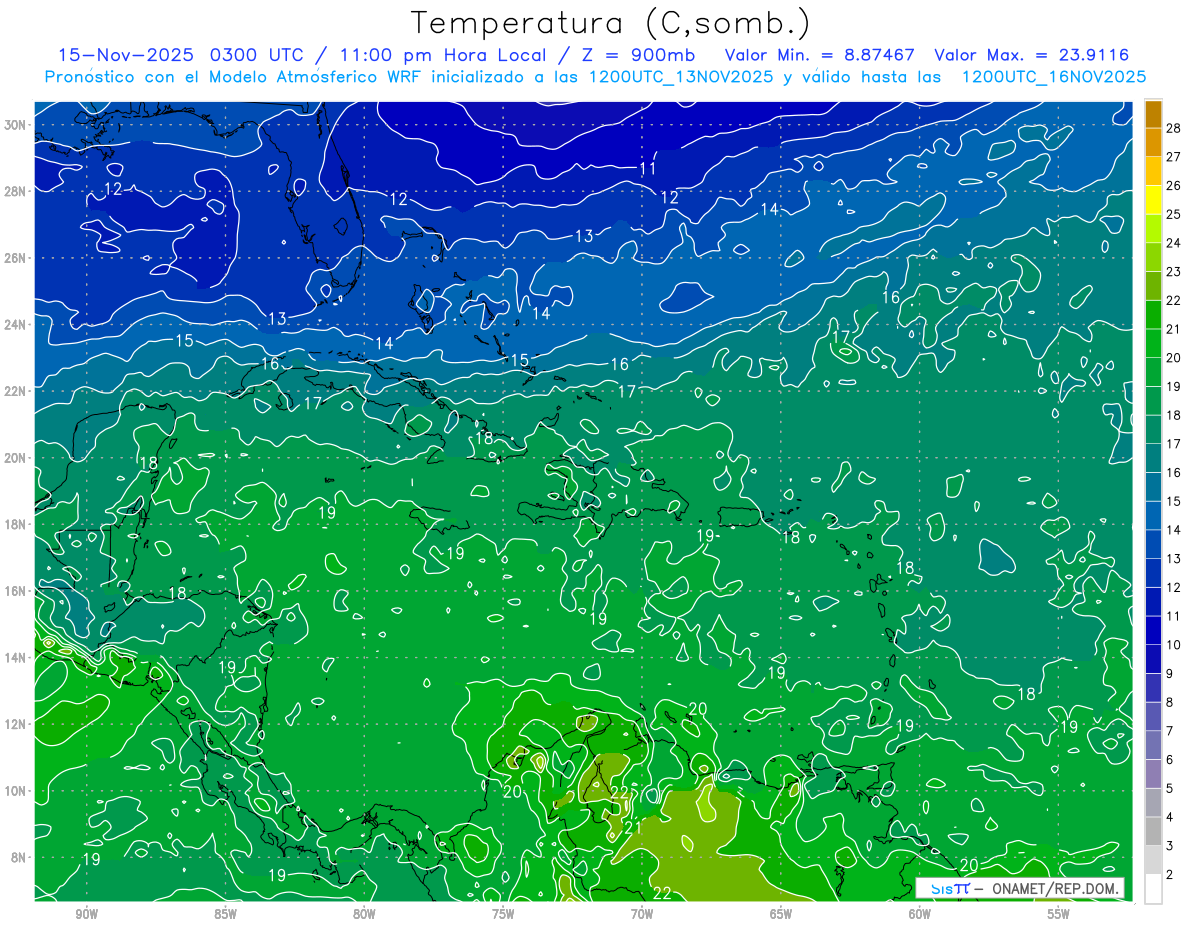Click legend value 25 on the color bar

(x=1174, y=213)
